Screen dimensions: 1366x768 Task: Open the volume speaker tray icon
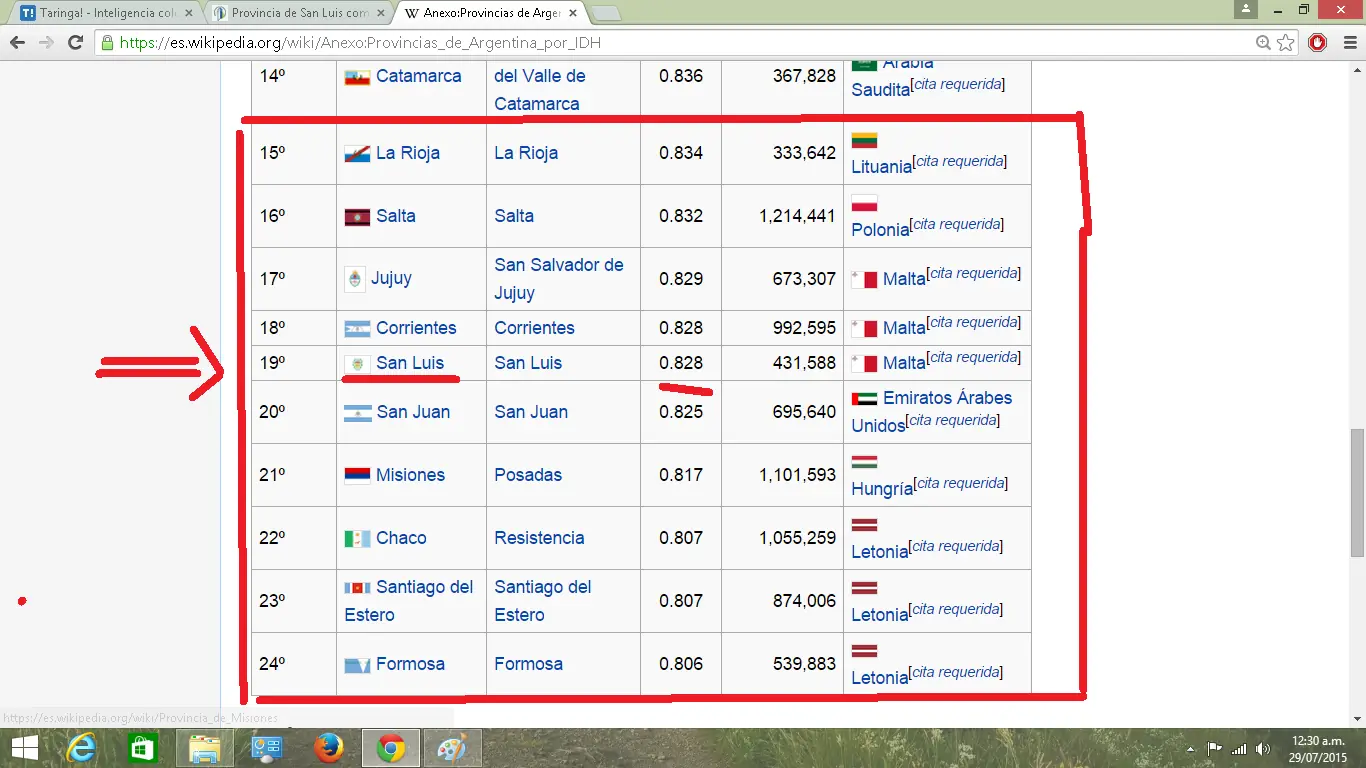[x=1263, y=748]
